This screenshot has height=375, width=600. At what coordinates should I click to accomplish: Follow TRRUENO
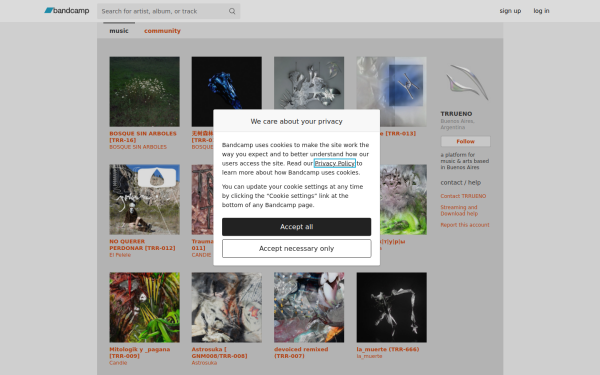click(x=465, y=141)
